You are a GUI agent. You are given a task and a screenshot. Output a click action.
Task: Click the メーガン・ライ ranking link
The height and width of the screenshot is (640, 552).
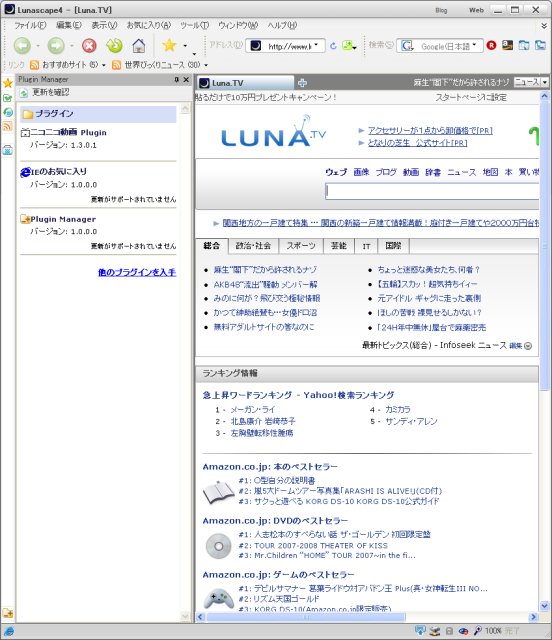pos(253,409)
